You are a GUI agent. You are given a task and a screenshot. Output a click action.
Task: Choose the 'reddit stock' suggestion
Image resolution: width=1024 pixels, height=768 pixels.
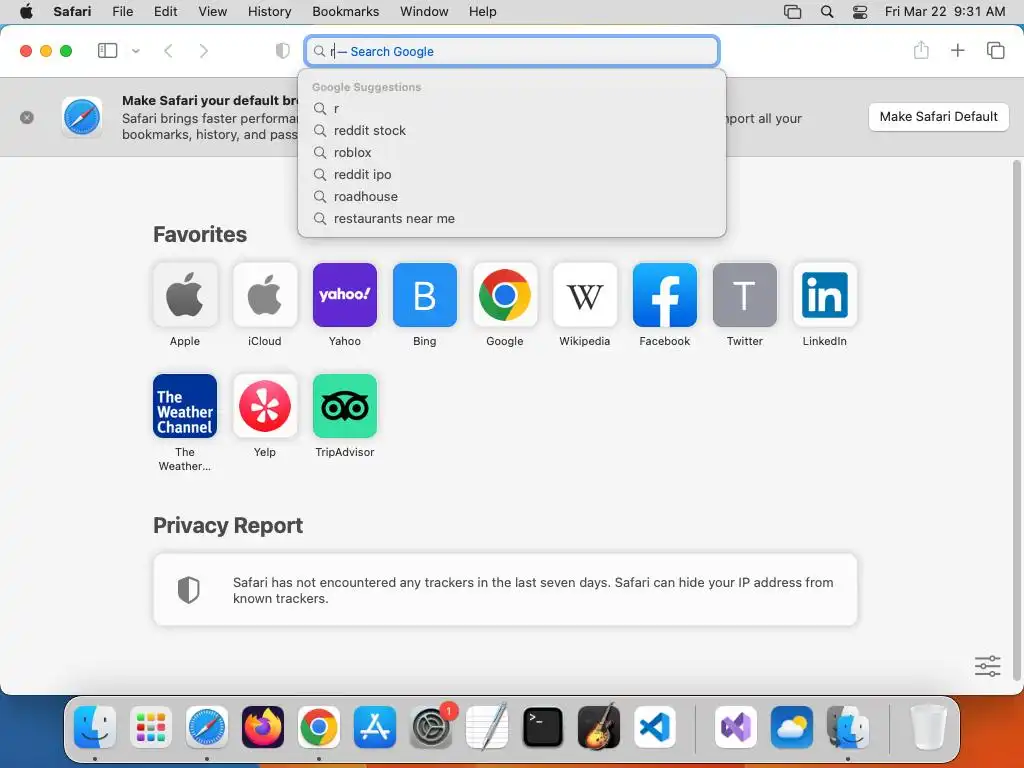tap(512, 131)
